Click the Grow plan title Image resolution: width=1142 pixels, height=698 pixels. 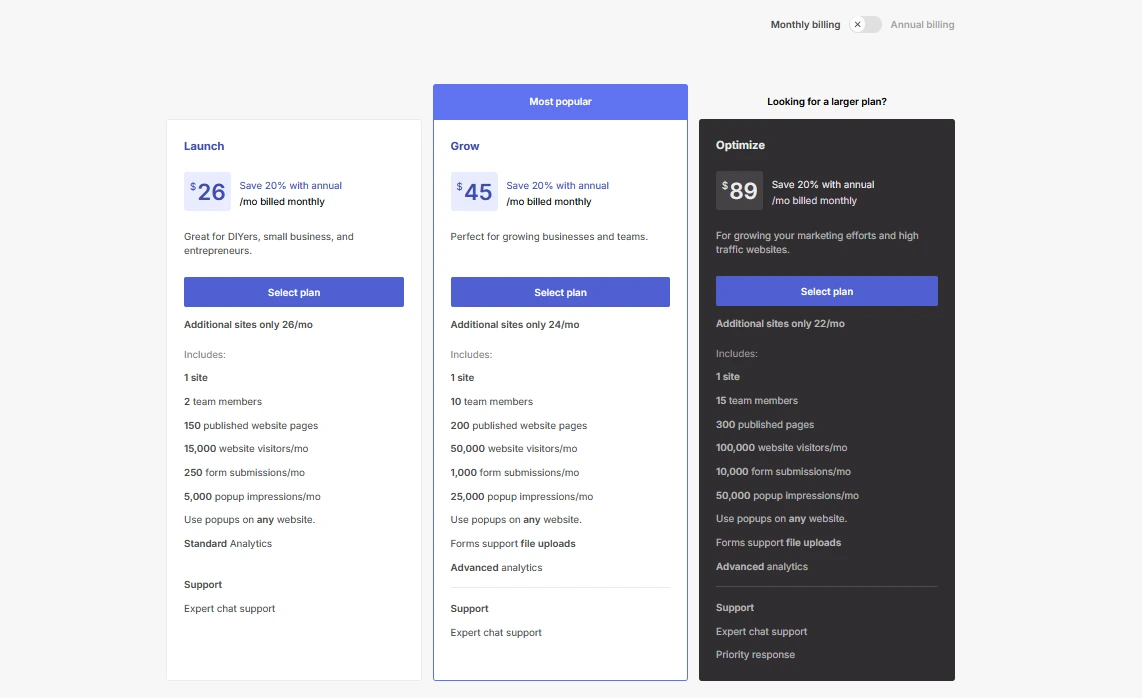click(465, 146)
